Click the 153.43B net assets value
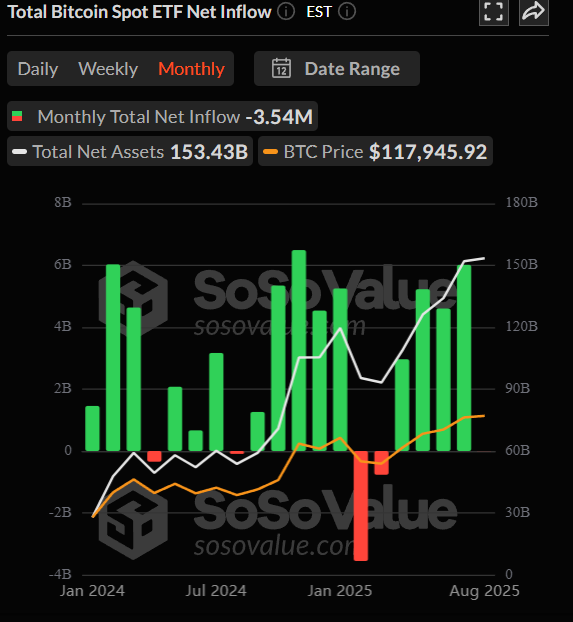The height and width of the screenshot is (622, 573). point(209,152)
